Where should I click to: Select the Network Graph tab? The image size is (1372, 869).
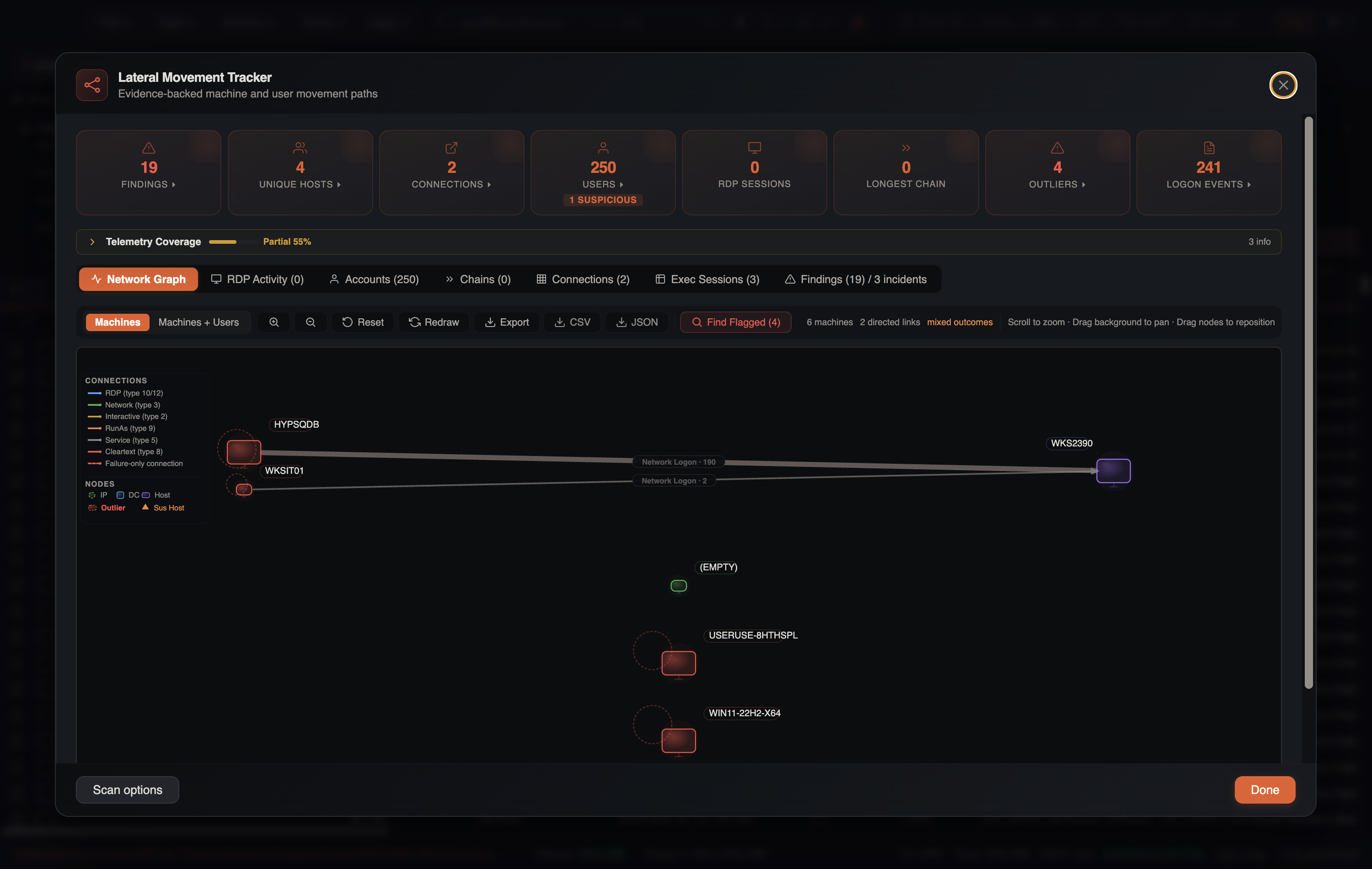tap(139, 279)
